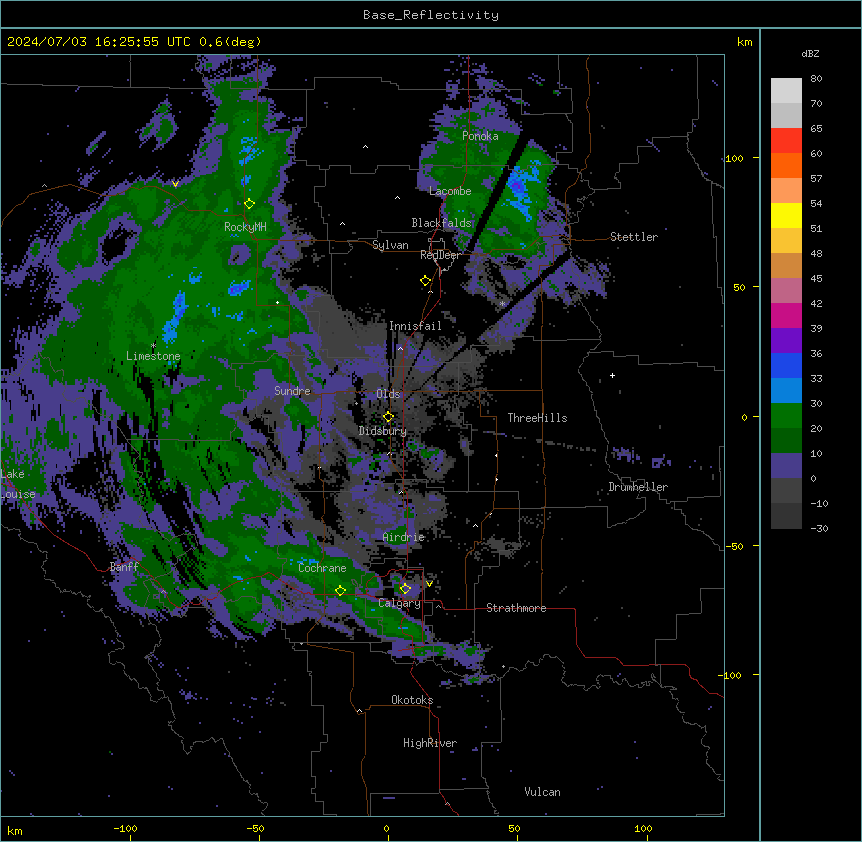Click the Airdrie city label
Screen dimensions: 862x842
point(404,537)
